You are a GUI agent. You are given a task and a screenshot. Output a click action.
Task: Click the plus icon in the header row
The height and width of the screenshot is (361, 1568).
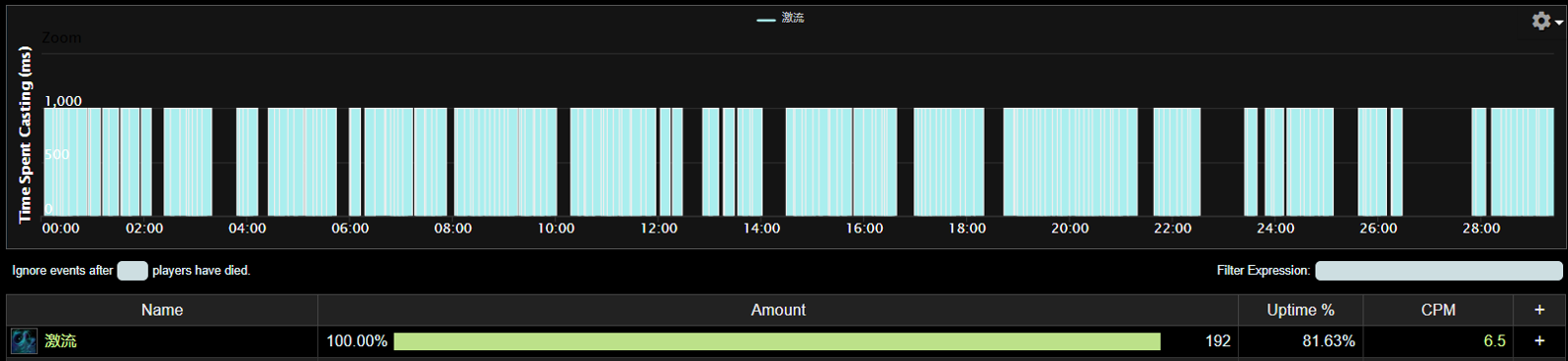click(1539, 310)
